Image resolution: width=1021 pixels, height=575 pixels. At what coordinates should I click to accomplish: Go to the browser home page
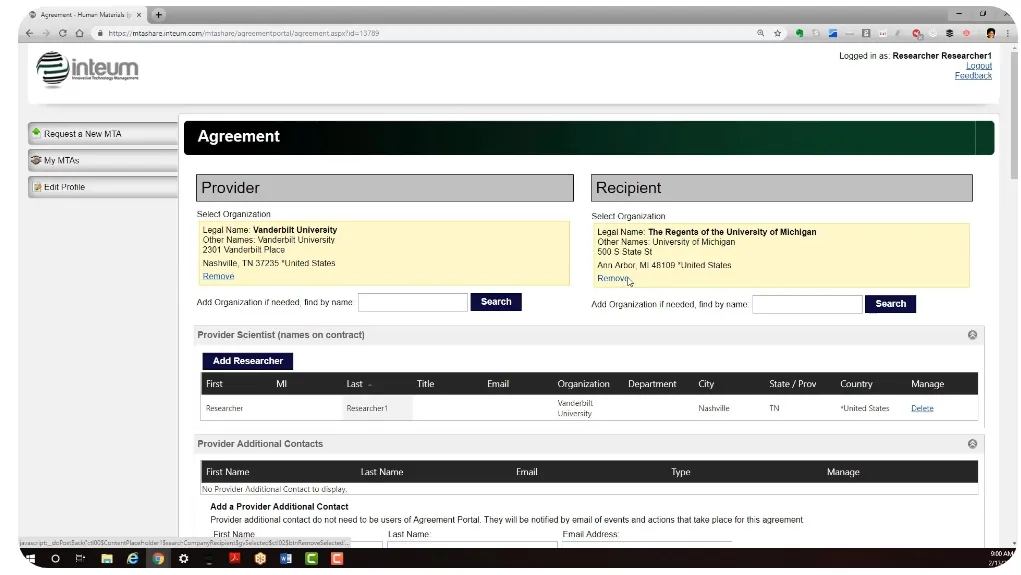79,33
